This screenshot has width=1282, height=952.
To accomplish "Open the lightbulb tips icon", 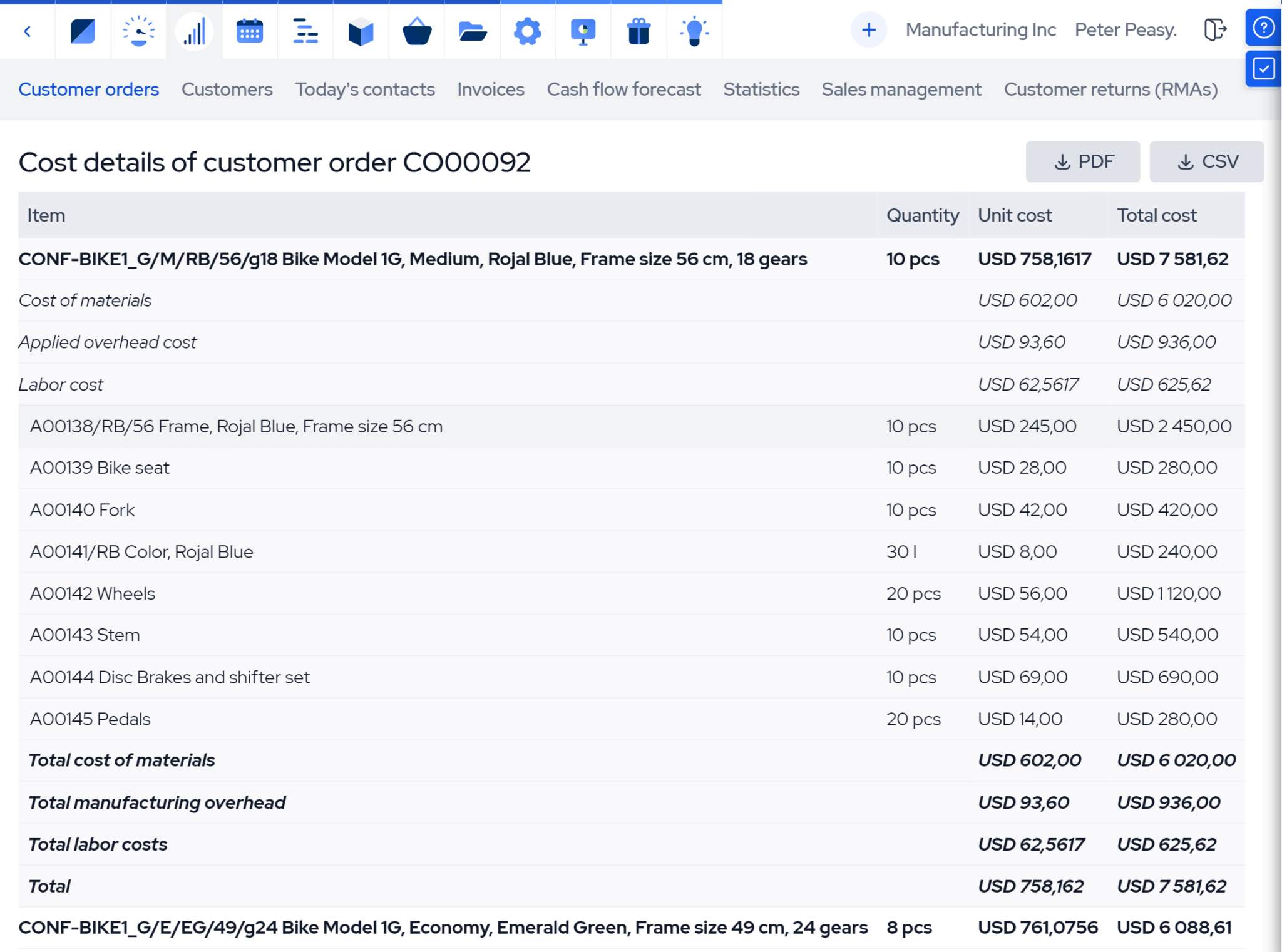I will pyautogui.click(x=694, y=30).
